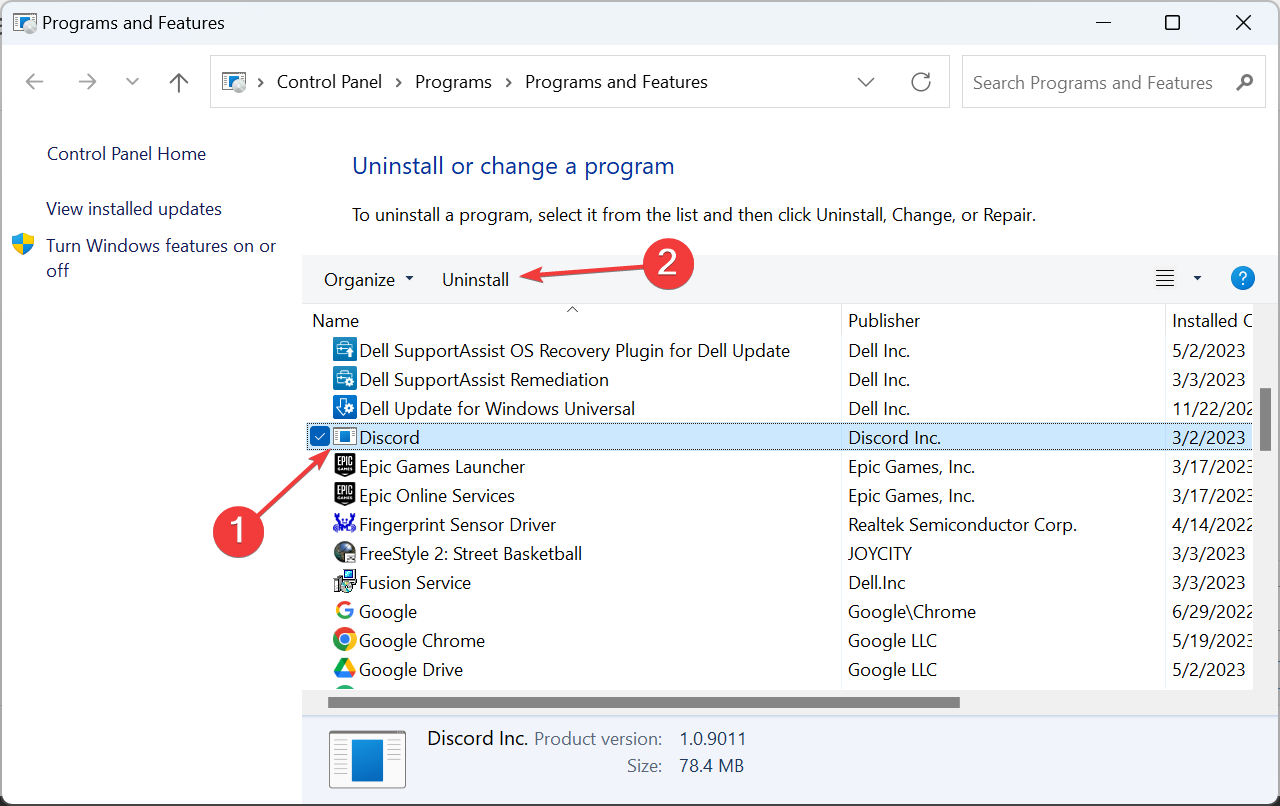Image resolution: width=1280 pixels, height=806 pixels.
Task: Open the Organize dropdown menu
Action: 368,279
